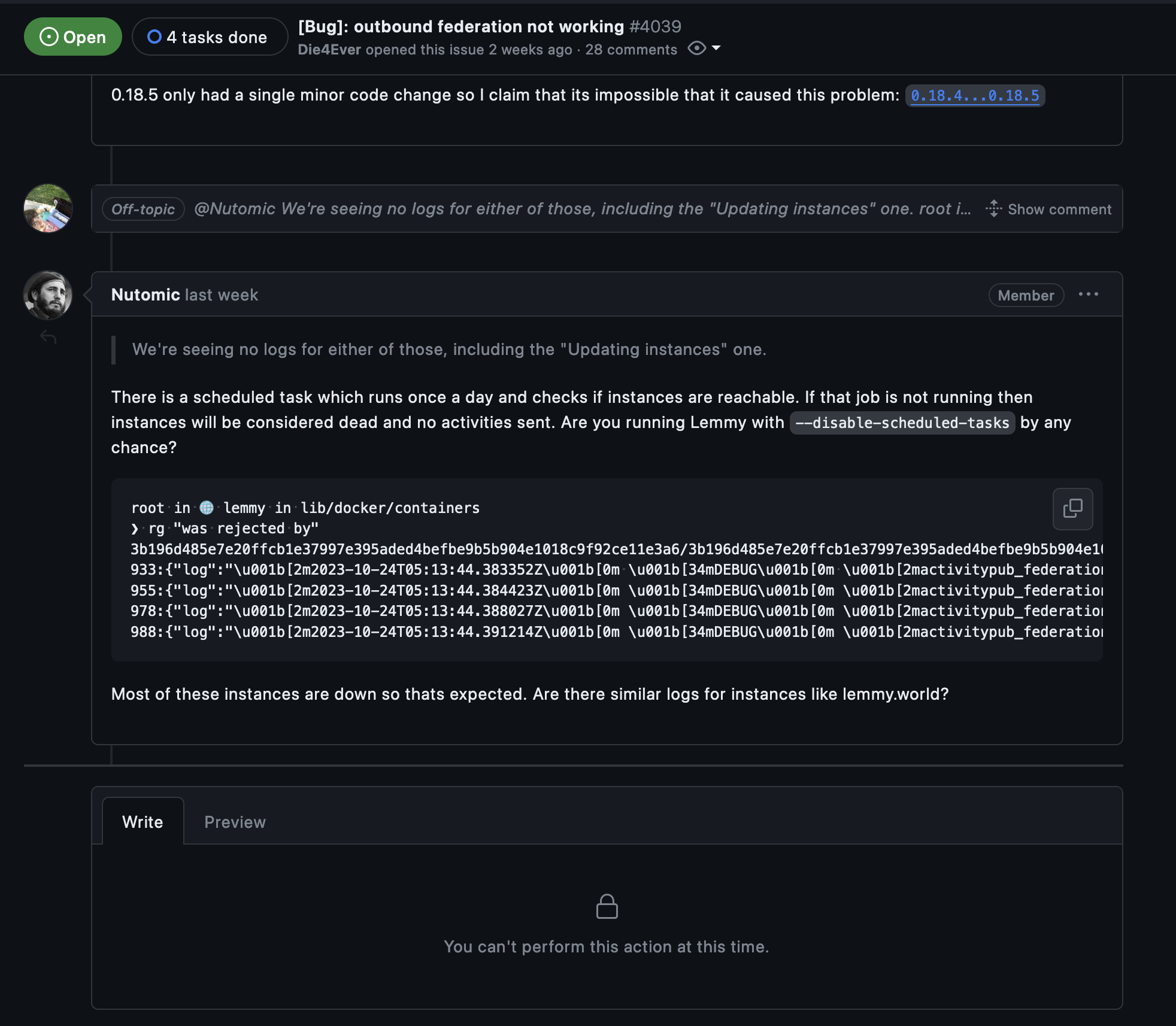Click the last week timestamp link
This screenshot has width=1176, height=1026.
click(x=222, y=295)
